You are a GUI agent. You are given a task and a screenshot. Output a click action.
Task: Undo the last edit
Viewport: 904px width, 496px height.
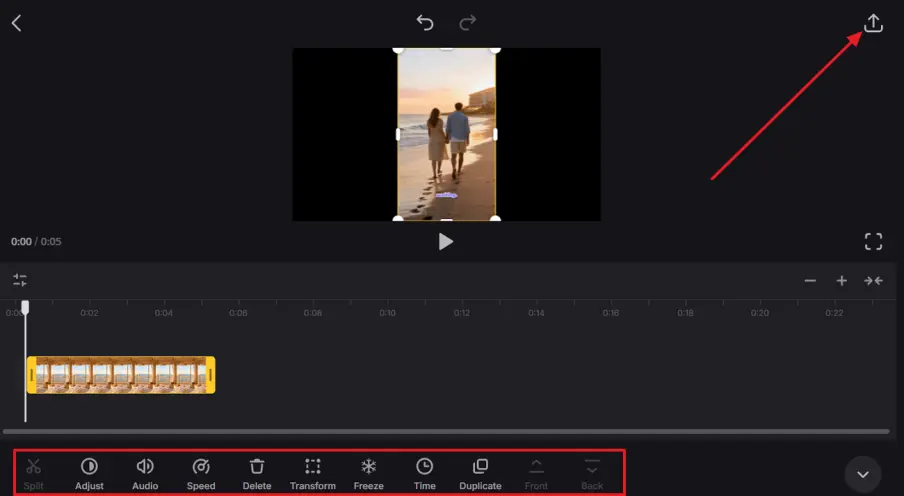coord(425,22)
